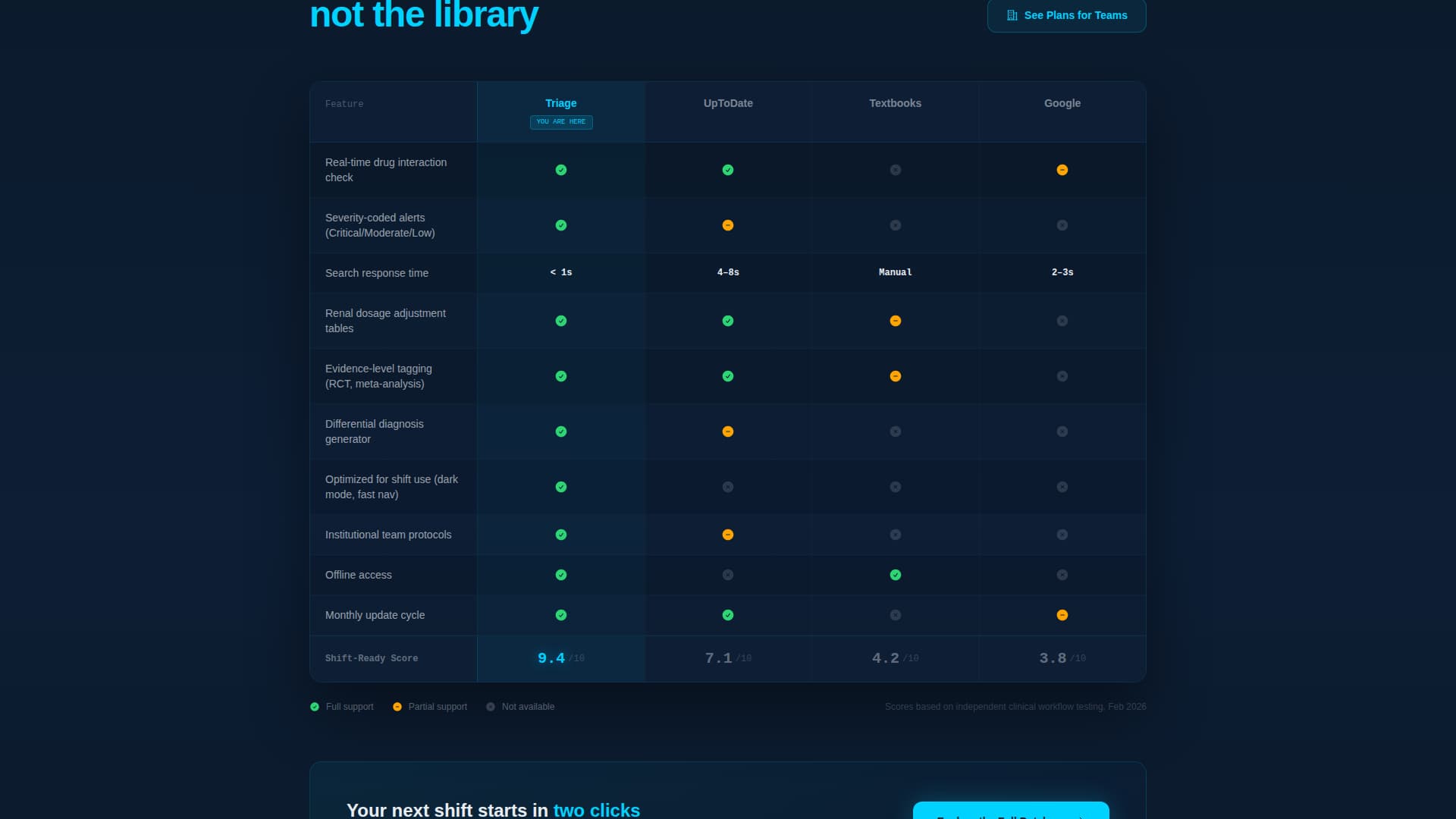Image resolution: width=1456 pixels, height=819 pixels.
Task: Click Triage's checkmark in Optimized for shift use row
Action: pos(561,487)
